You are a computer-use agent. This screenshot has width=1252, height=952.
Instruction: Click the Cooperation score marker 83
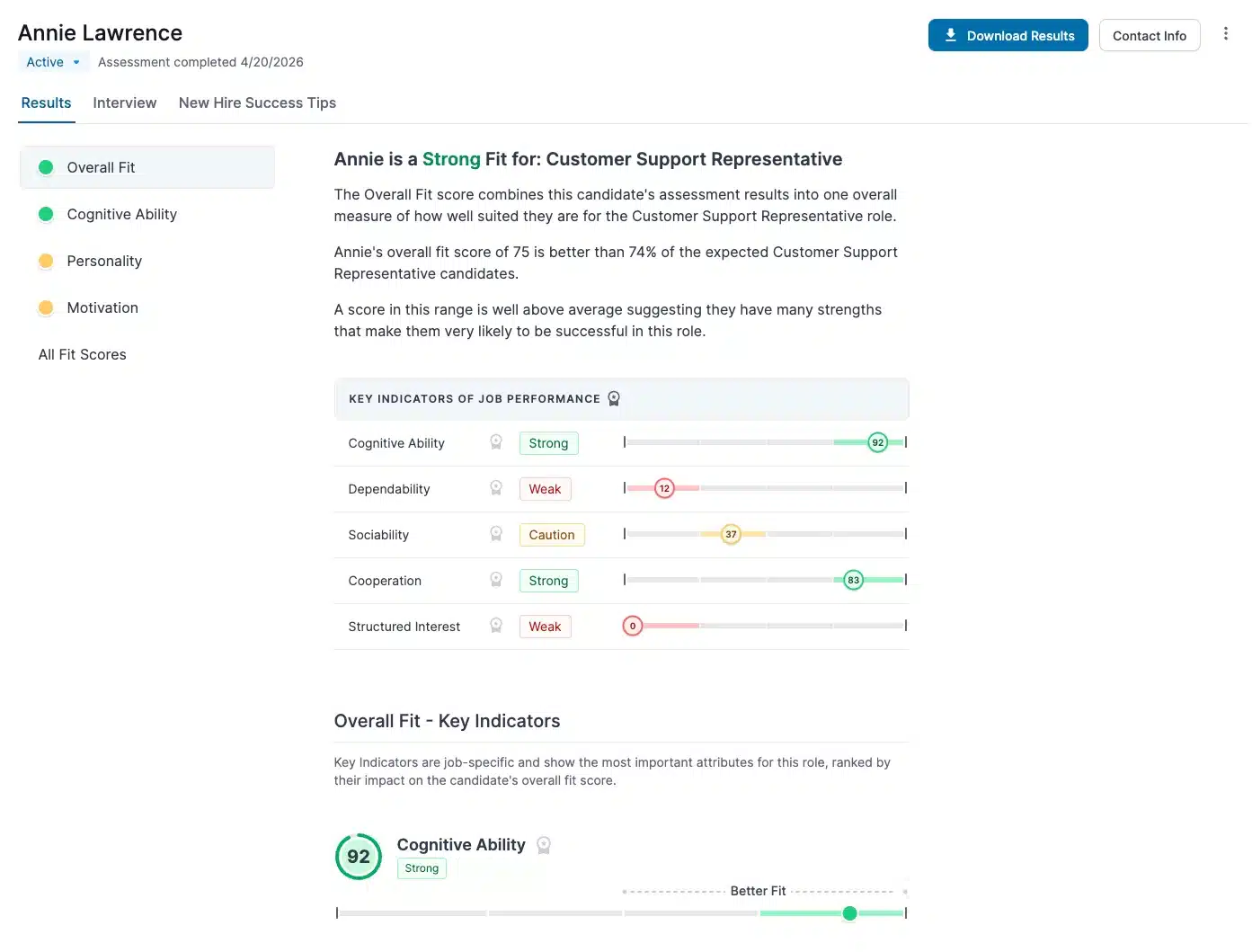coord(854,580)
